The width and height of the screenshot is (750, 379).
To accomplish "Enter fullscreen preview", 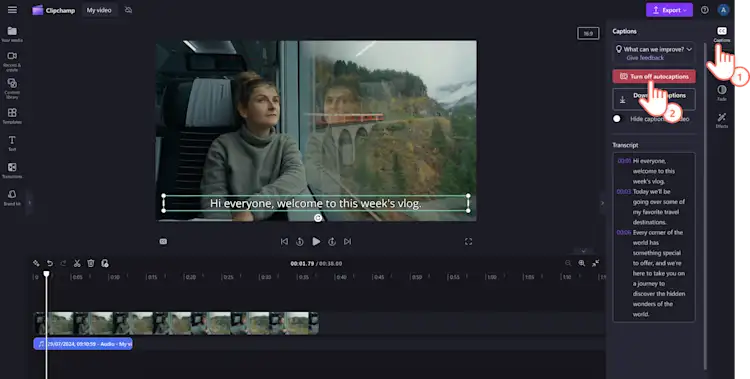I will point(468,242).
